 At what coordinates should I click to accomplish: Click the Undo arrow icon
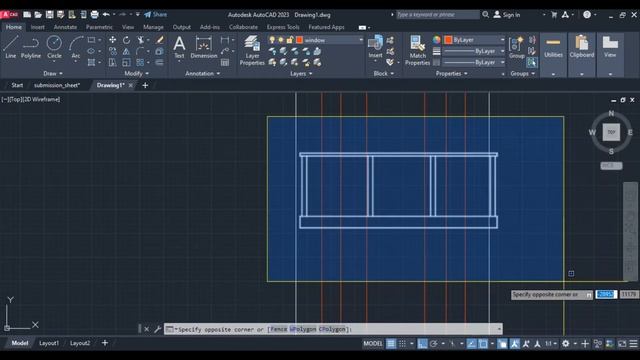106,15
